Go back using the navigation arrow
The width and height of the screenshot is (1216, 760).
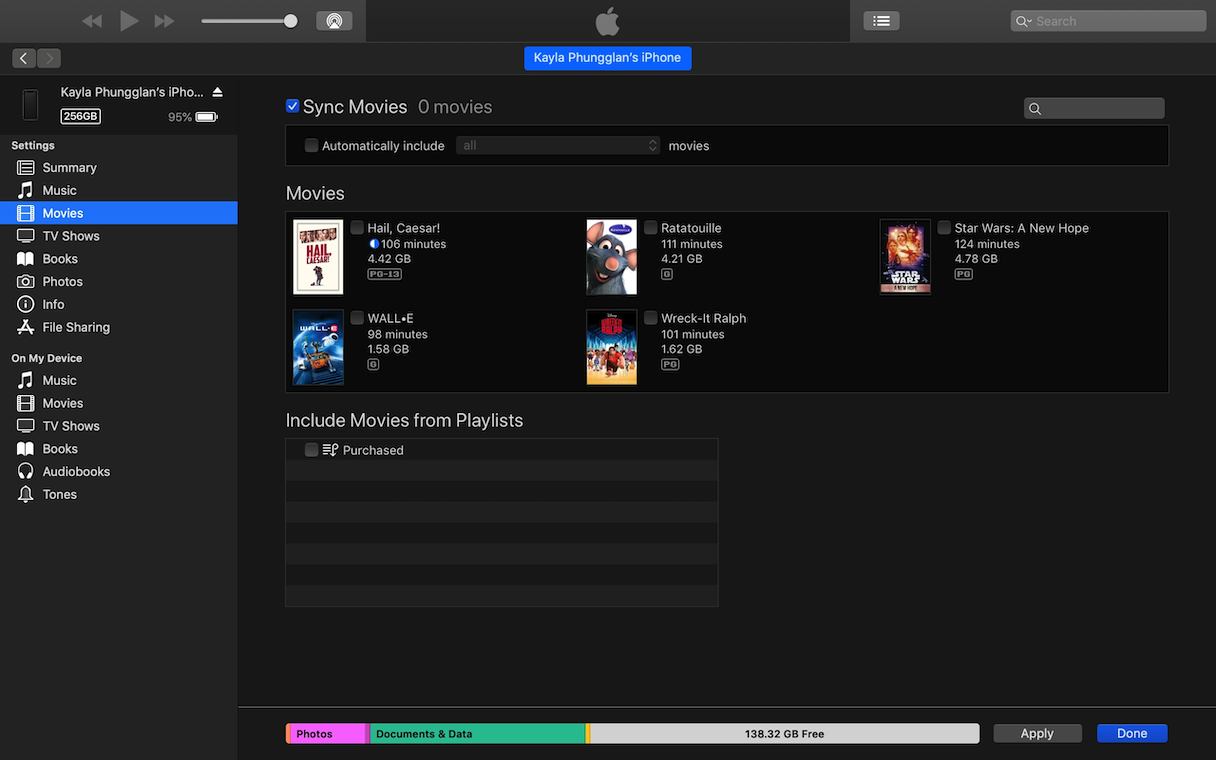click(x=23, y=58)
